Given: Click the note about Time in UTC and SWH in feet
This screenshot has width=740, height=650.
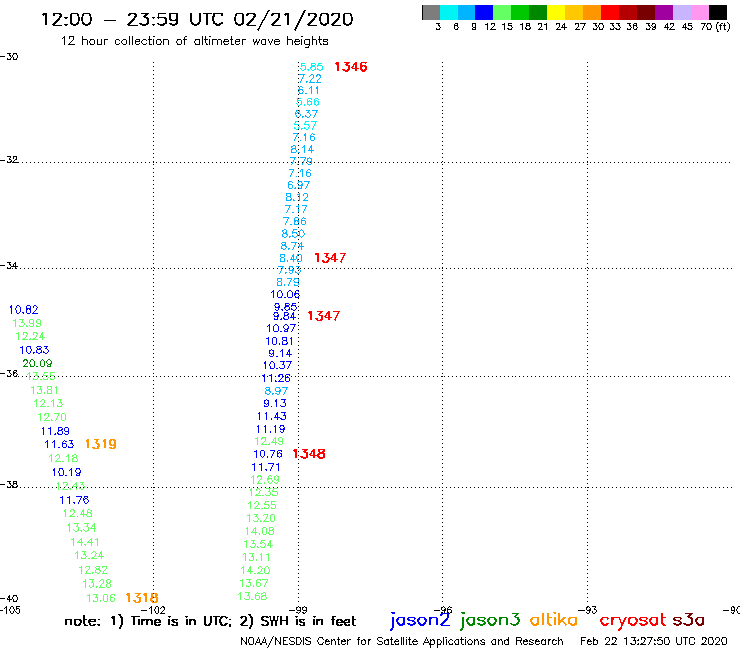Looking at the screenshot, I should coord(210,621).
